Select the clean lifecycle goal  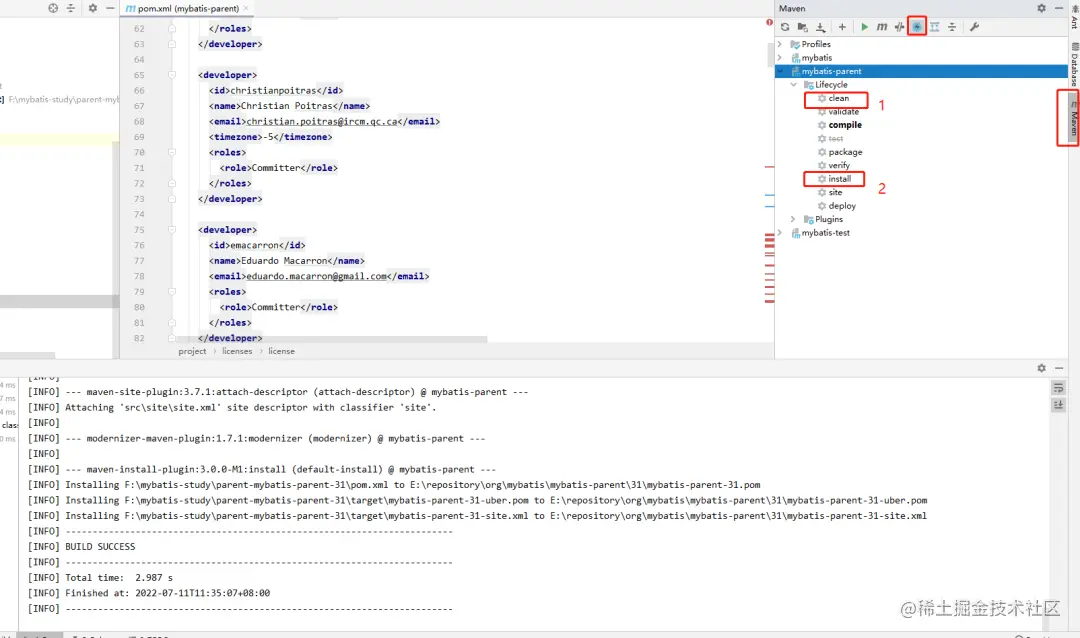pos(838,99)
